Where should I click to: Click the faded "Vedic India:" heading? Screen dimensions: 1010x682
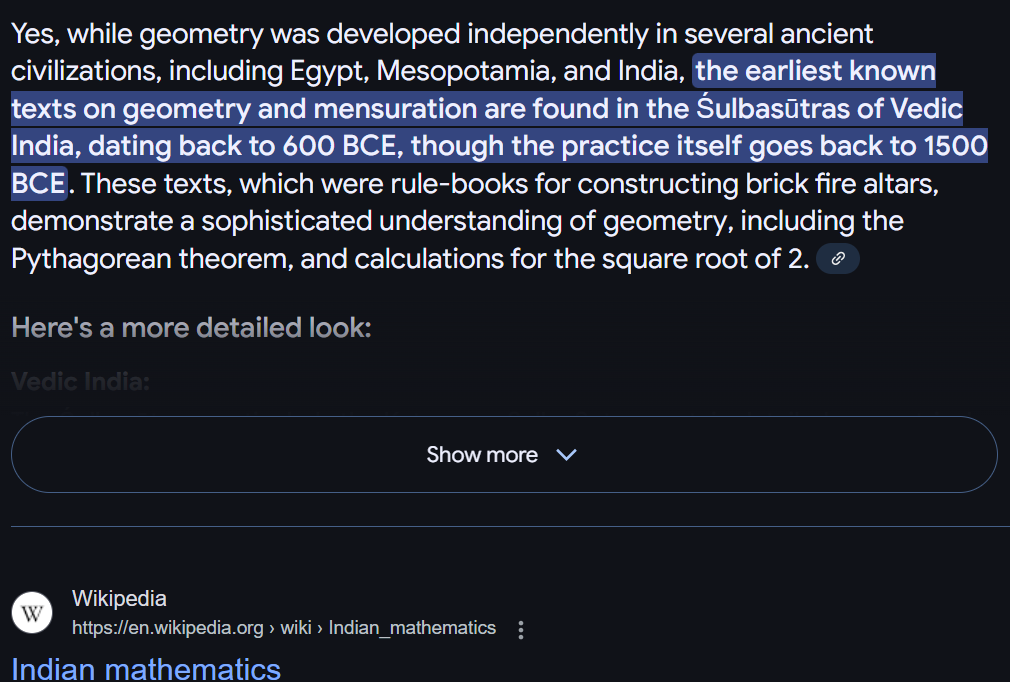tap(80, 381)
